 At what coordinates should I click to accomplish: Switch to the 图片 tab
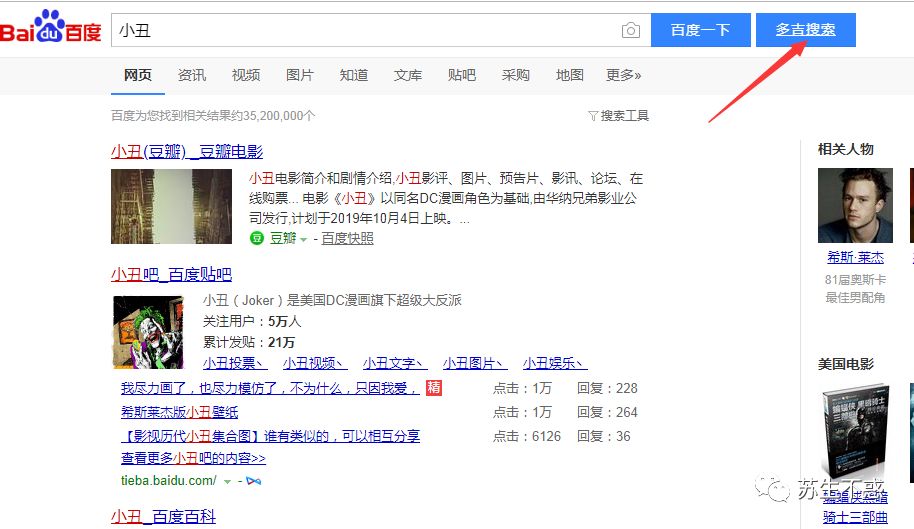pos(300,75)
